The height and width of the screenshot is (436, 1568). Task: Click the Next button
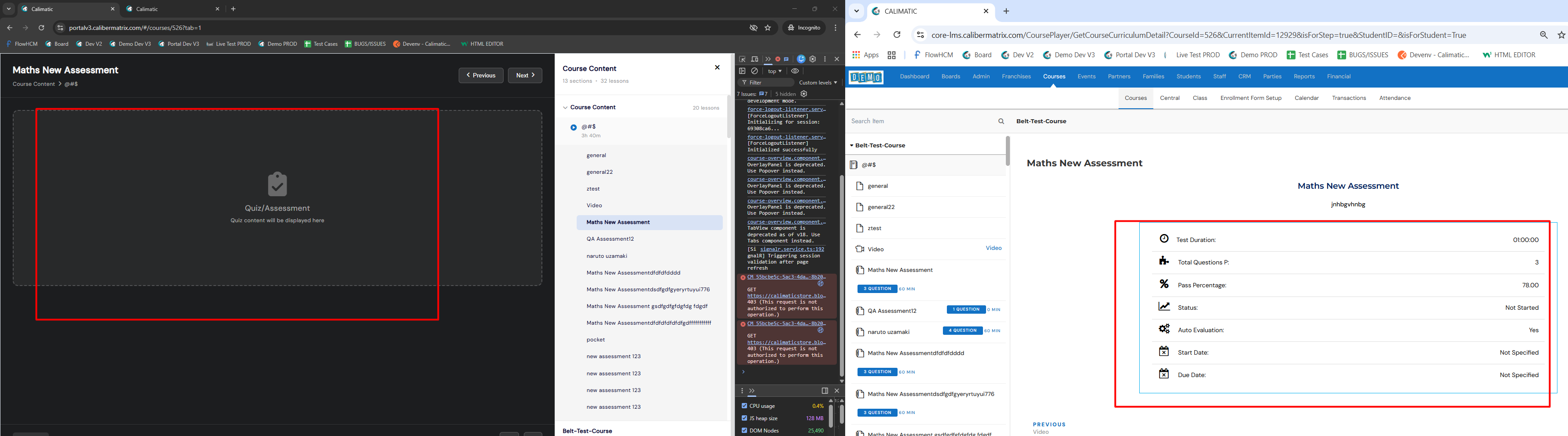525,75
